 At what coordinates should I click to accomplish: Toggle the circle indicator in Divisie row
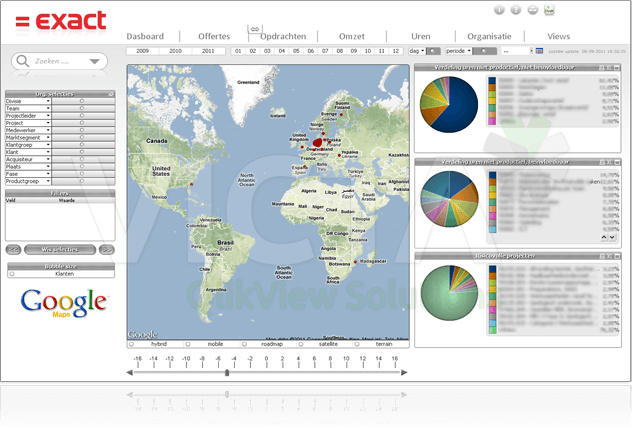coord(82,101)
